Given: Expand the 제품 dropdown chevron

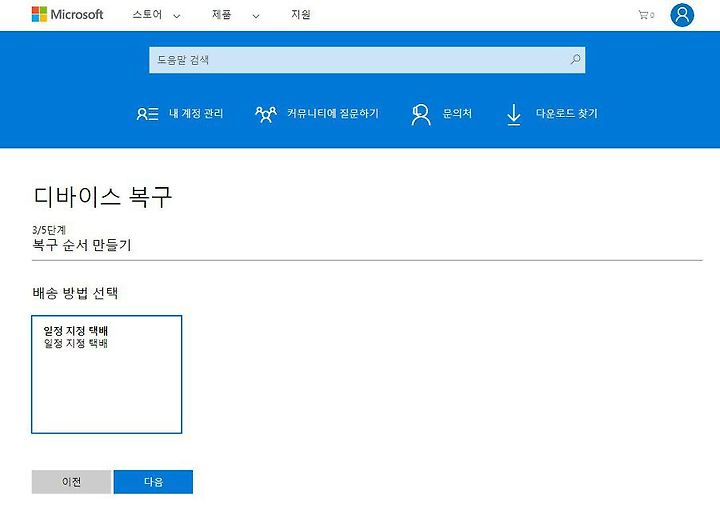Looking at the screenshot, I should click(x=256, y=16).
